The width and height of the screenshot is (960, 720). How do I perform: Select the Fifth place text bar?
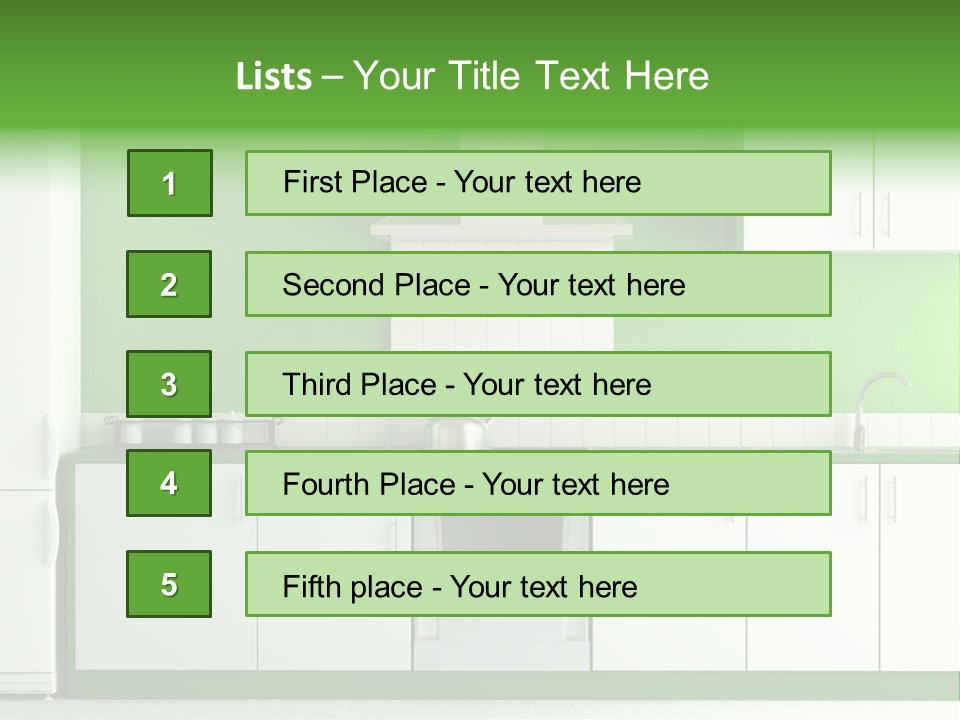coord(538,584)
